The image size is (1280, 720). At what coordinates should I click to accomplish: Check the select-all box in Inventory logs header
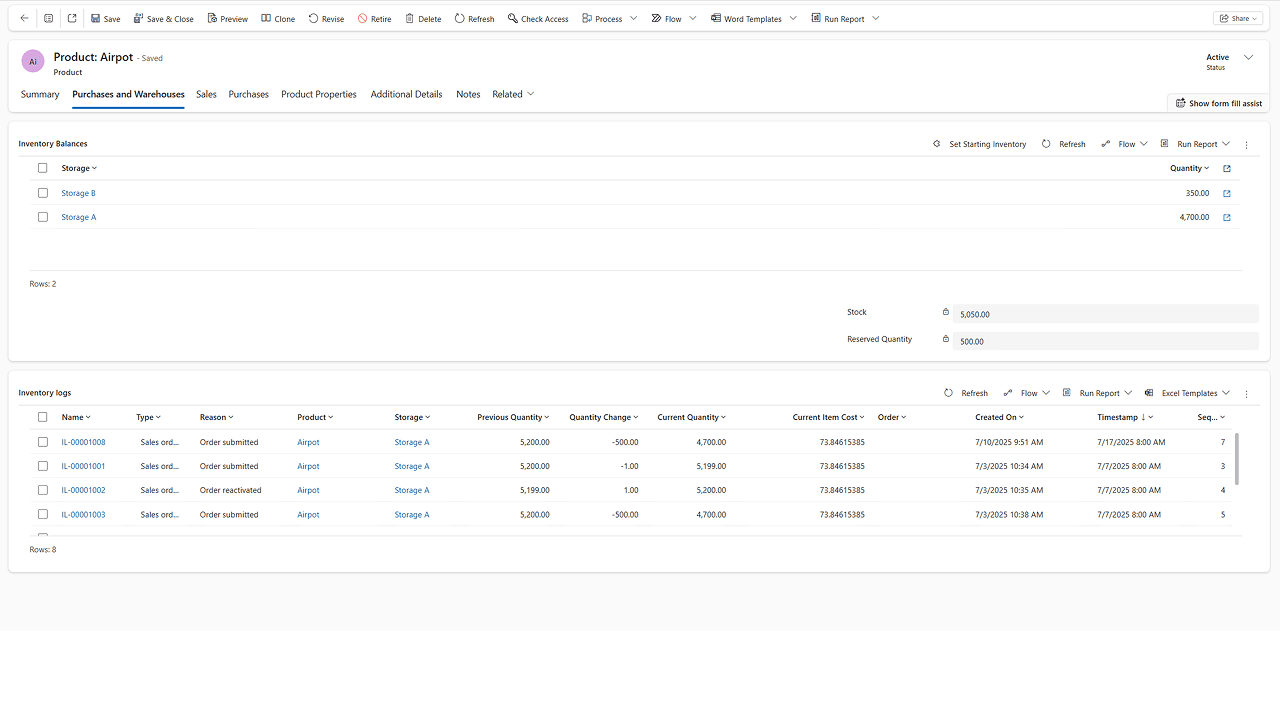tap(42, 417)
